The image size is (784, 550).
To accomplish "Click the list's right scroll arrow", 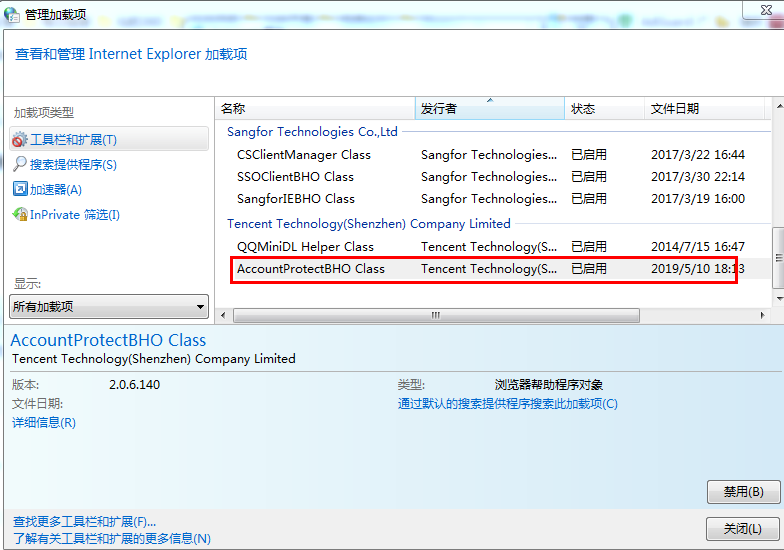I will (x=762, y=316).
